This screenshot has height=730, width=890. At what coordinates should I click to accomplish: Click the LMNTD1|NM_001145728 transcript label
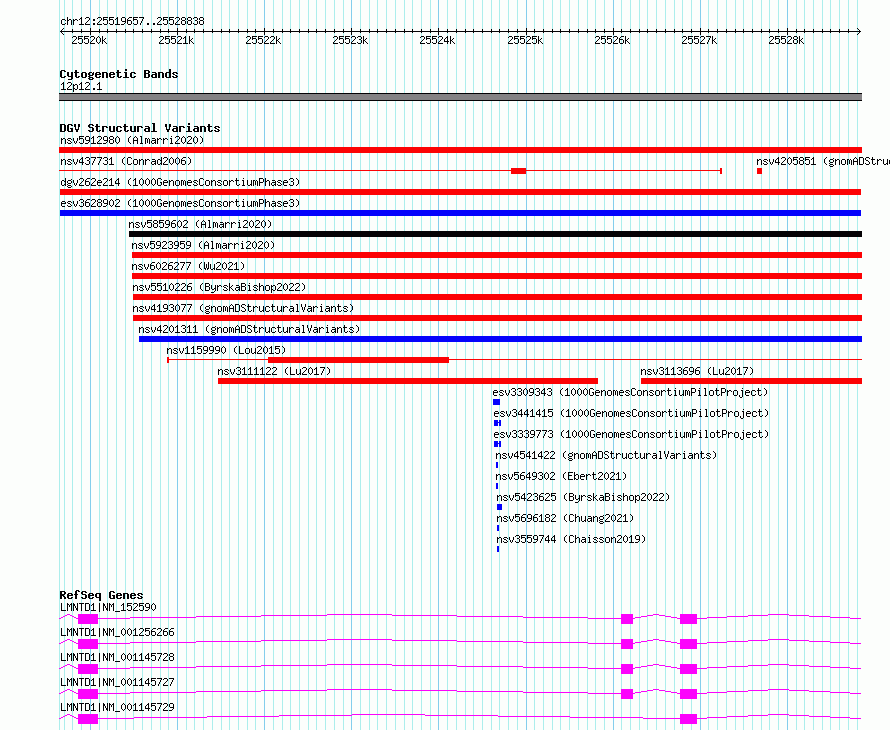117,657
